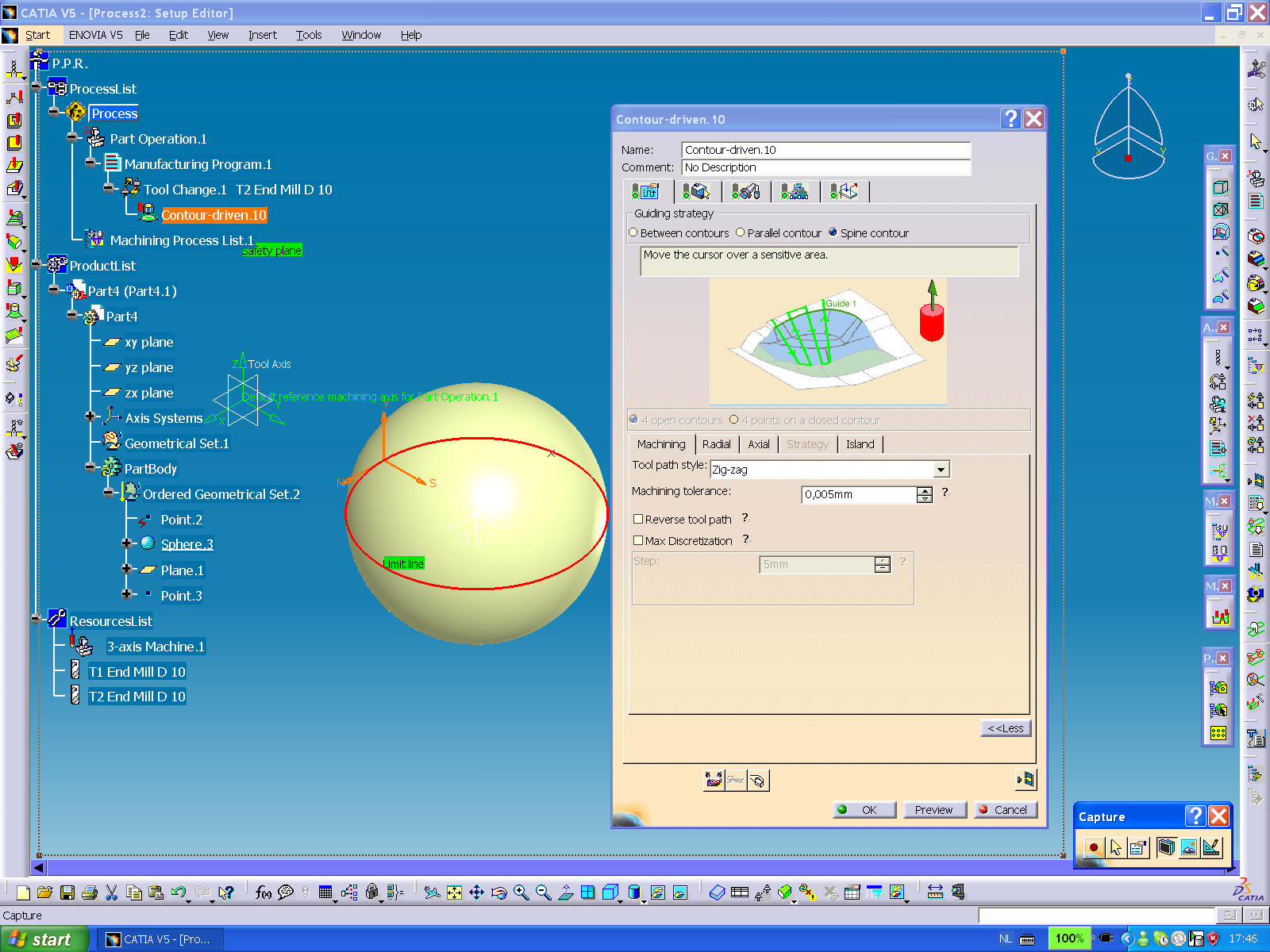Expand the Axis Systems node
Image resolution: width=1270 pixels, height=952 pixels.
pos(90,417)
